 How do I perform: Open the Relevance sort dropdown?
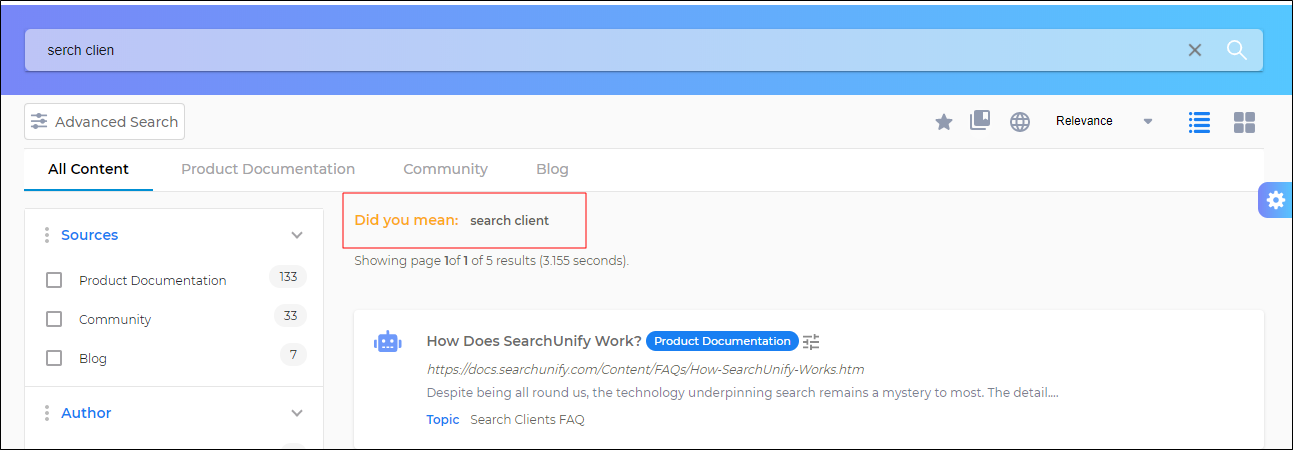1104,121
